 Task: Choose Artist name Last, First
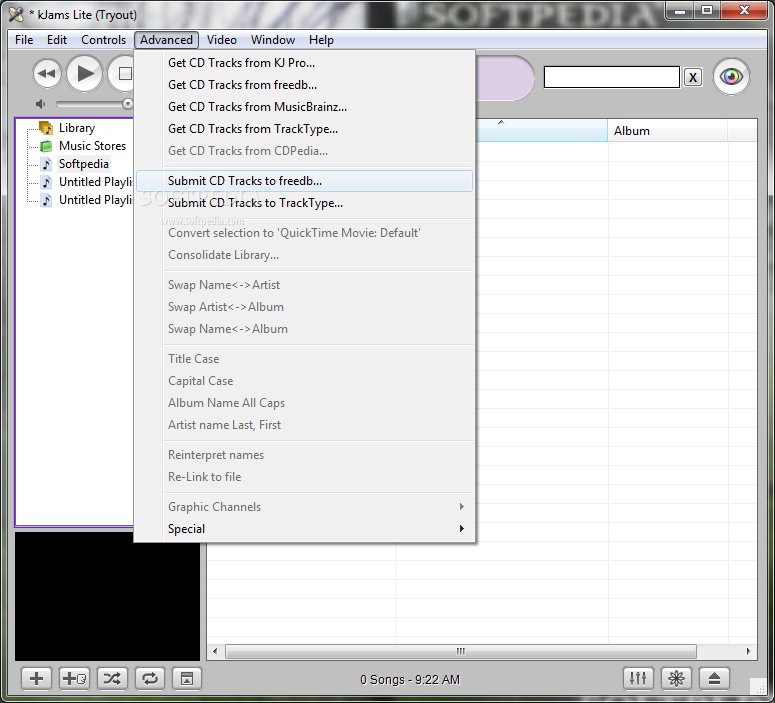click(x=304, y=425)
